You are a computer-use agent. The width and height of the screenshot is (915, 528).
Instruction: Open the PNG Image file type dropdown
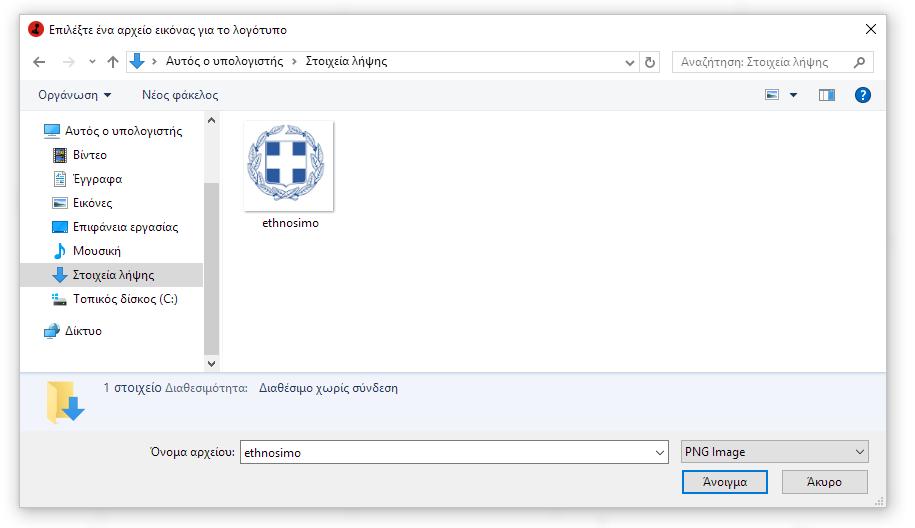pyautogui.click(x=774, y=452)
